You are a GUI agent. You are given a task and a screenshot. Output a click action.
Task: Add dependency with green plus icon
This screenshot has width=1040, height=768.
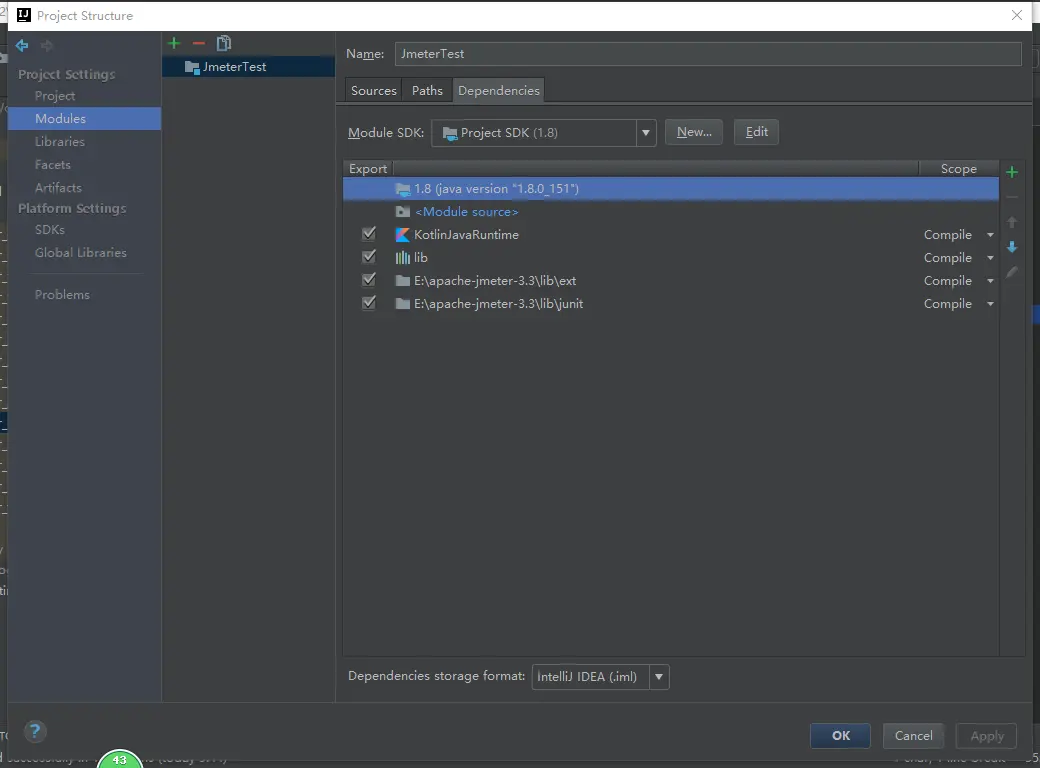[1011, 172]
